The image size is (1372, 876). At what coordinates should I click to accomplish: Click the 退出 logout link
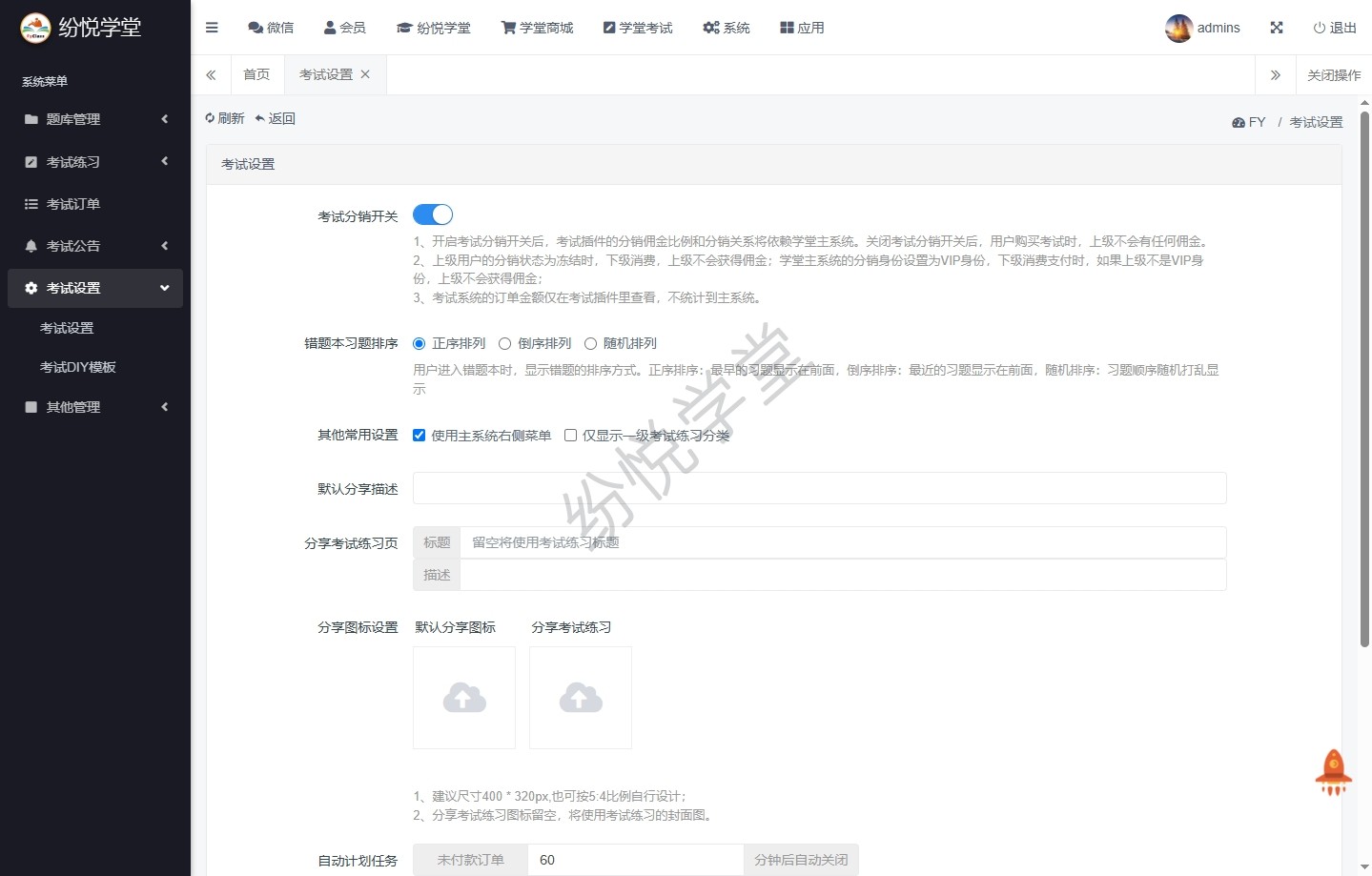1335,28
